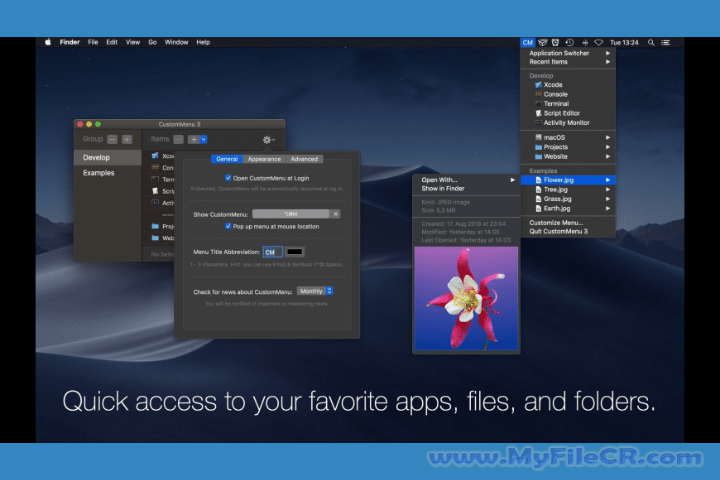Toggle Open CustomMenu at Login checkbox
This screenshot has height=480, width=720.
228,178
